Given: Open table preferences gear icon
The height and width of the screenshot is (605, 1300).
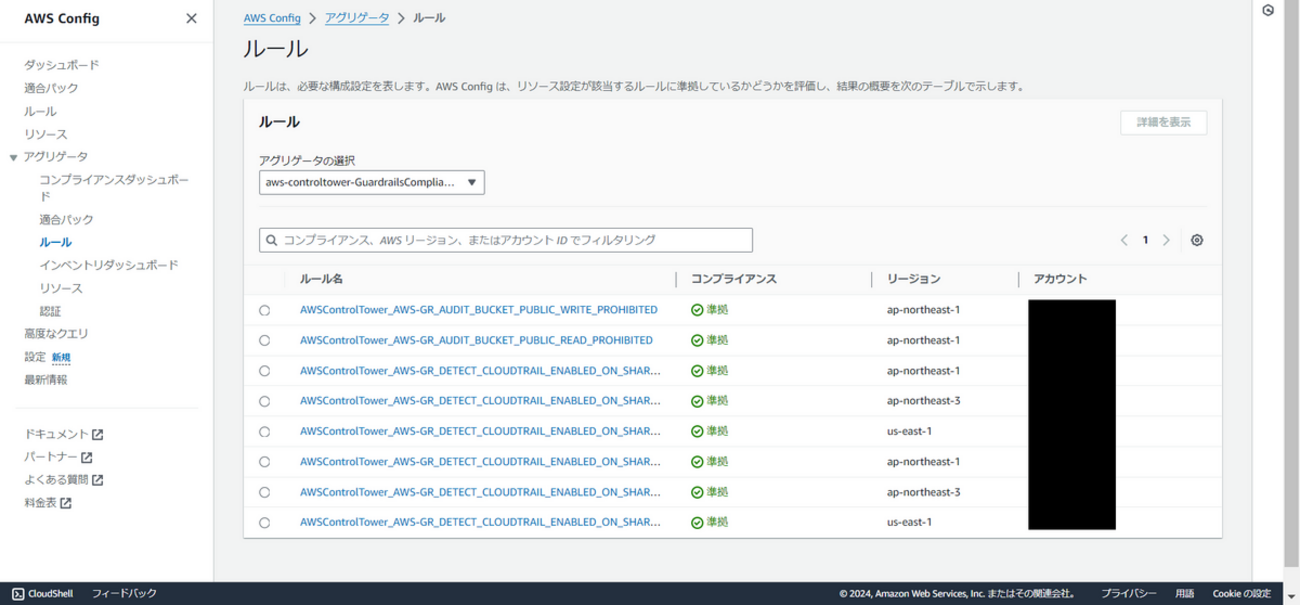Looking at the screenshot, I should pos(1197,240).
